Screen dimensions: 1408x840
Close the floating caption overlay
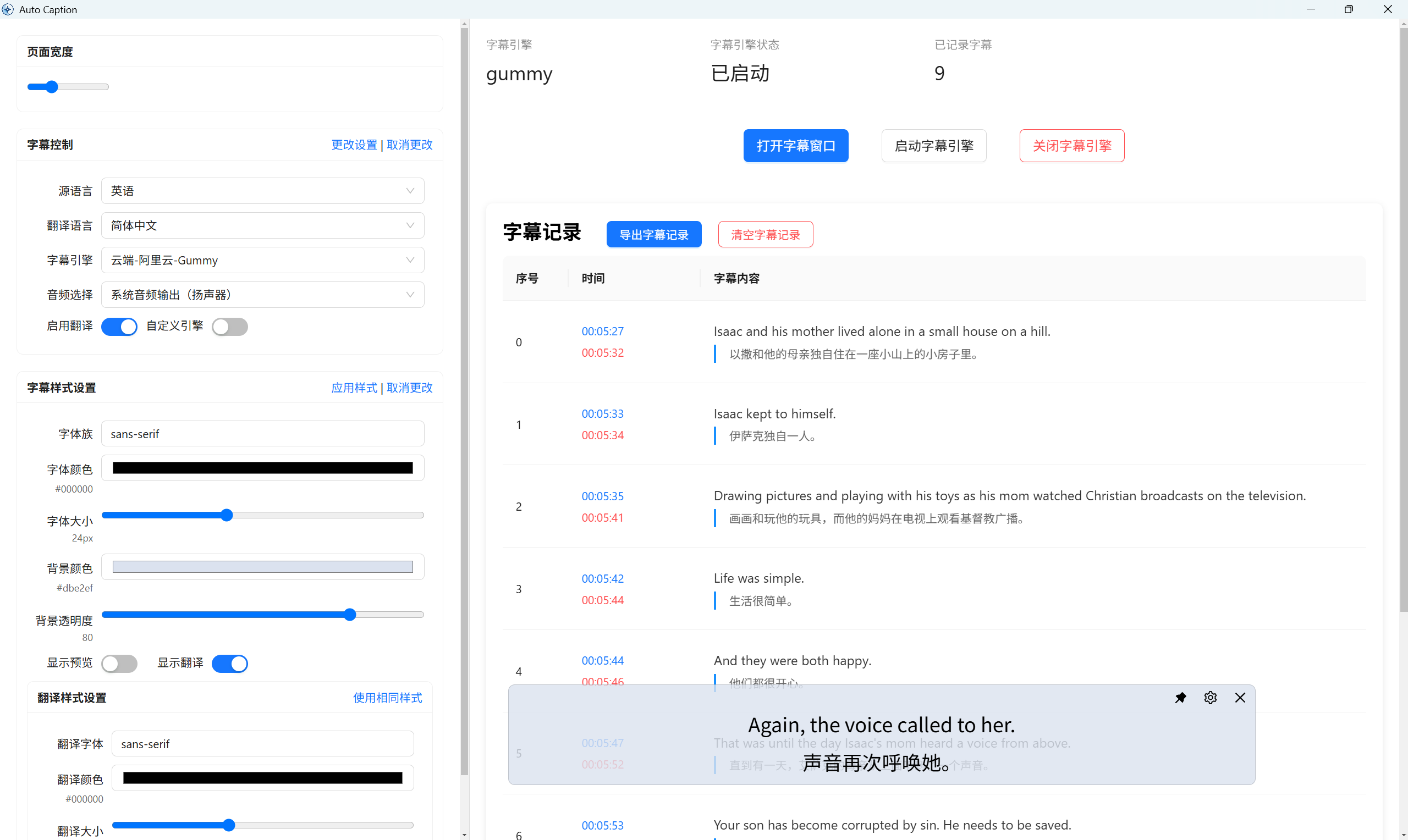tap(1240, 698)
